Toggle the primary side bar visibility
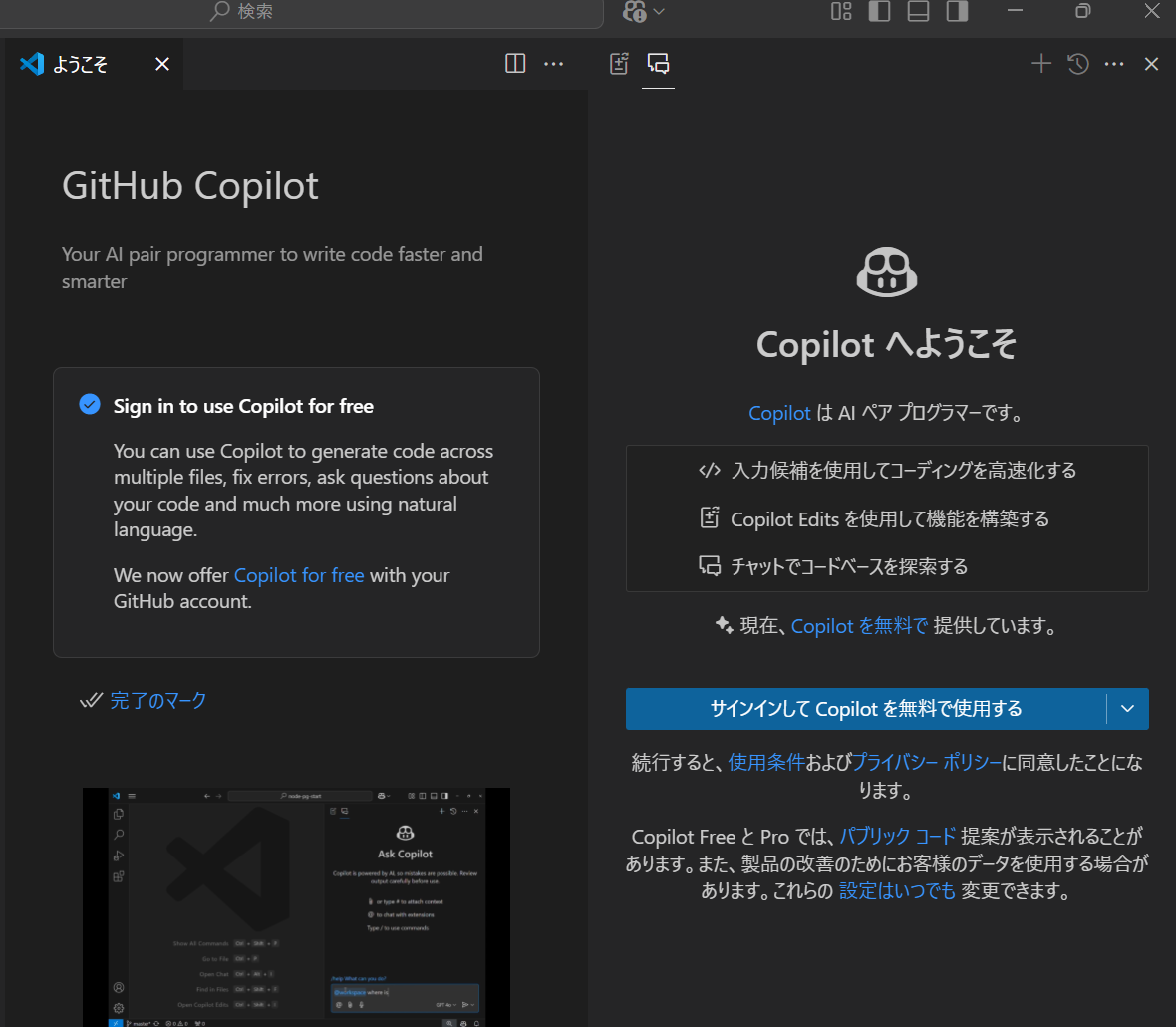The width and height of the screenshot is (1176, 1027). (879, 12)
